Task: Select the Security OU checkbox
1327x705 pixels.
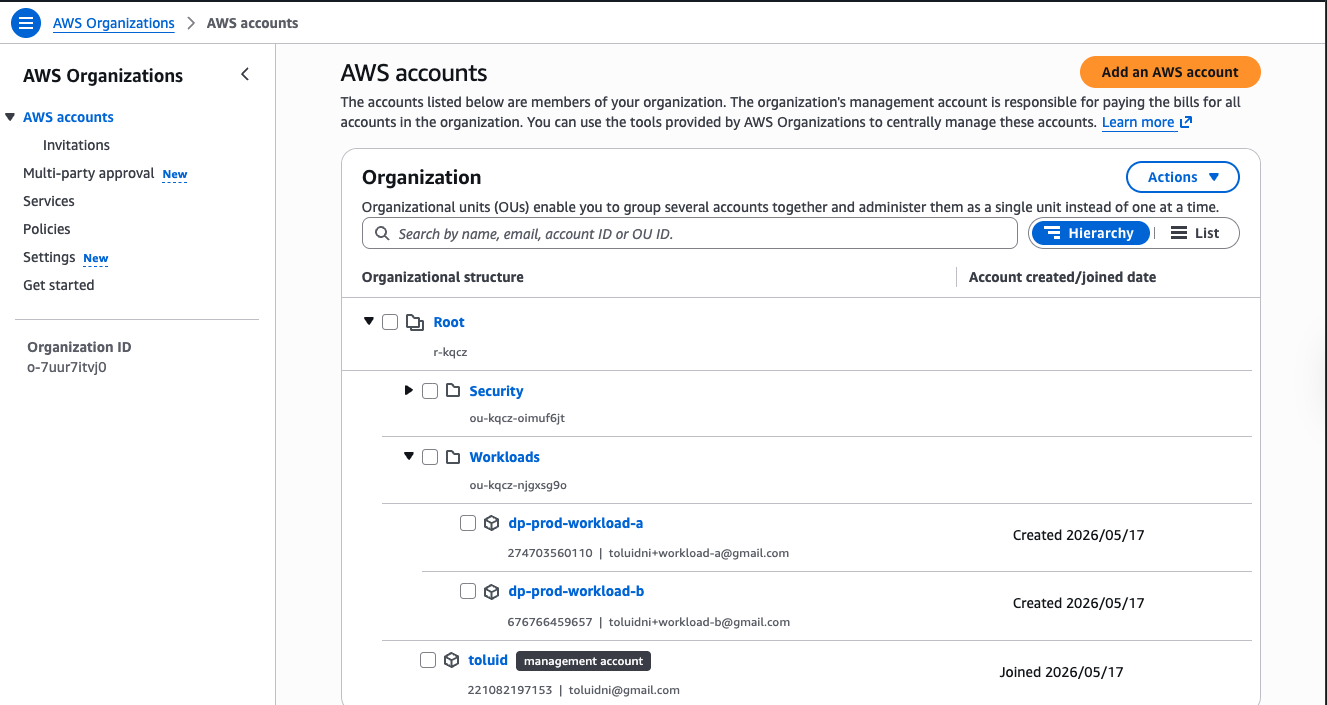Action: [430, 391]
